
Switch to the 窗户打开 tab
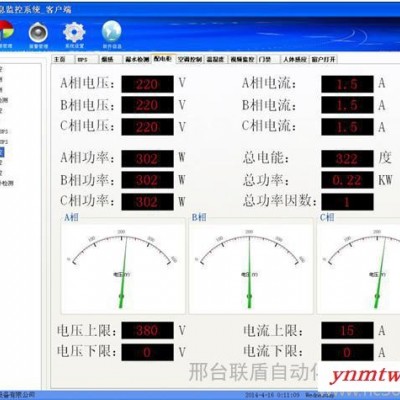pyautogui.click(x=323, y=59)
